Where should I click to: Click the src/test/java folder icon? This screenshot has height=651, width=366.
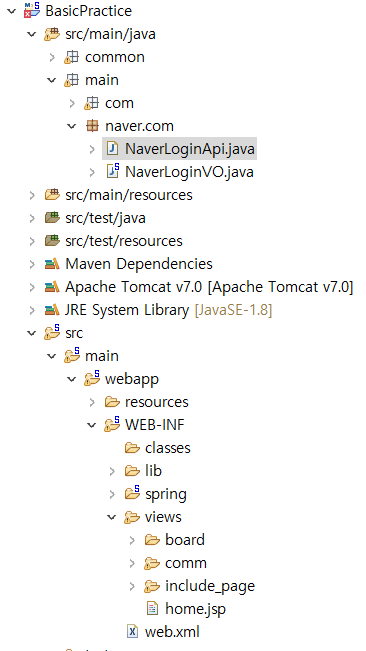(52, 218)
